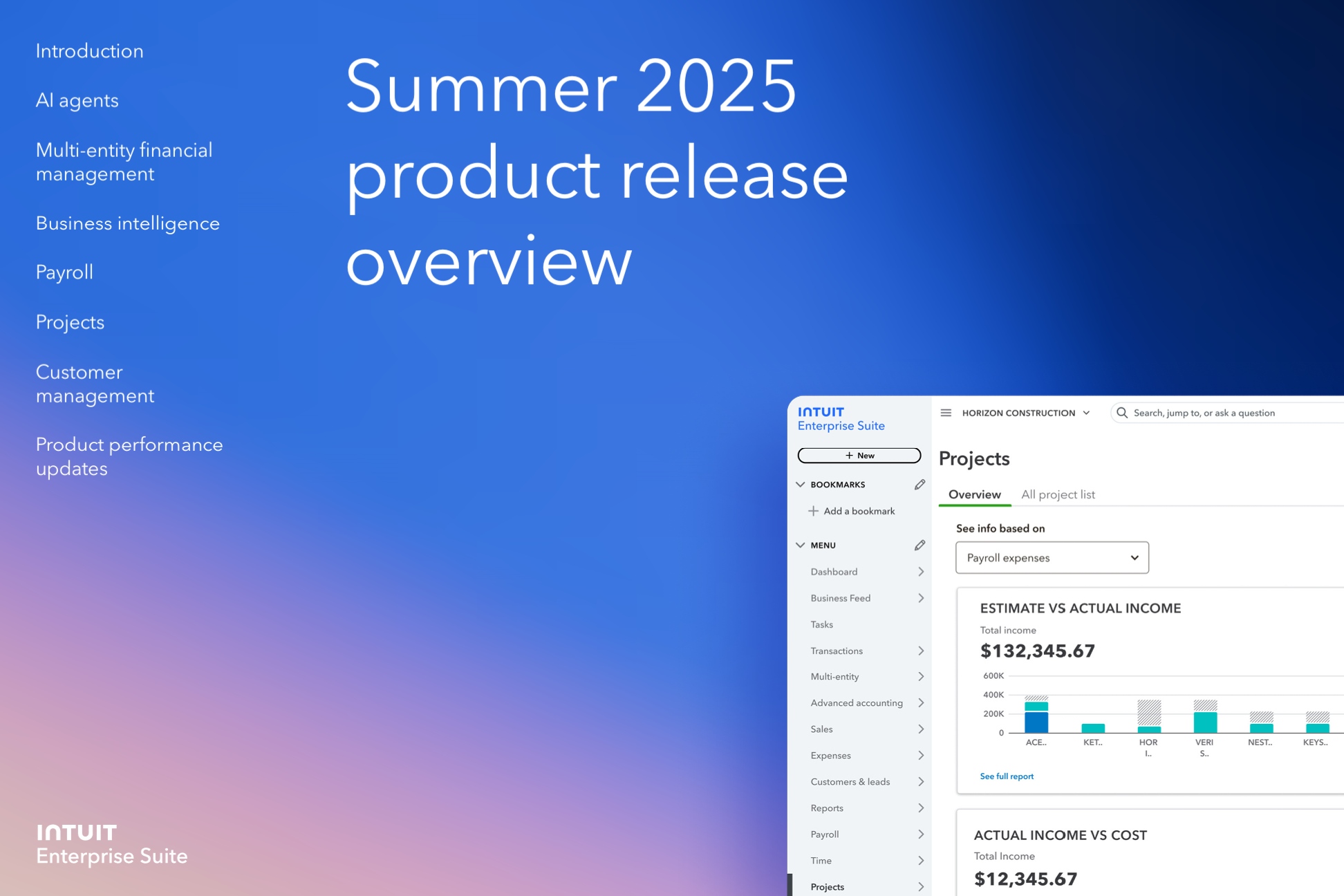
Task: Open Tasks in the sidebar menu
Action: (822, 624)
